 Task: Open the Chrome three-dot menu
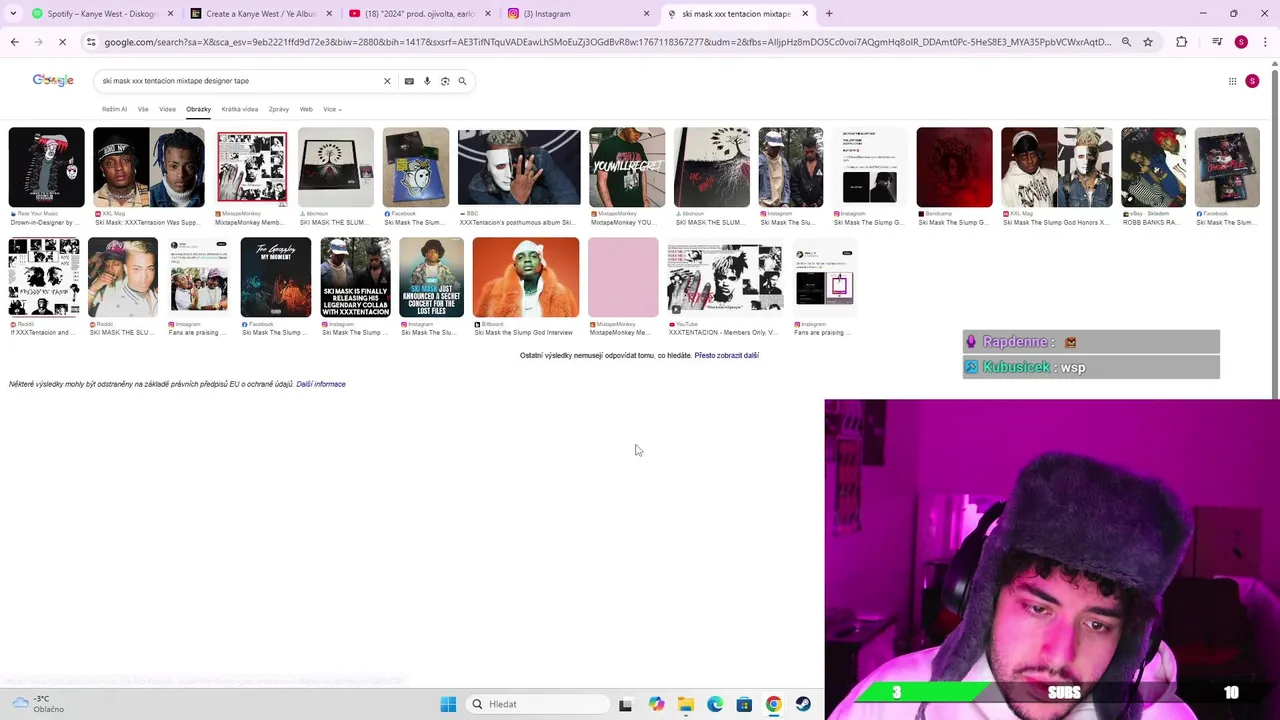pyautogui.click(x=1265, y=42)
